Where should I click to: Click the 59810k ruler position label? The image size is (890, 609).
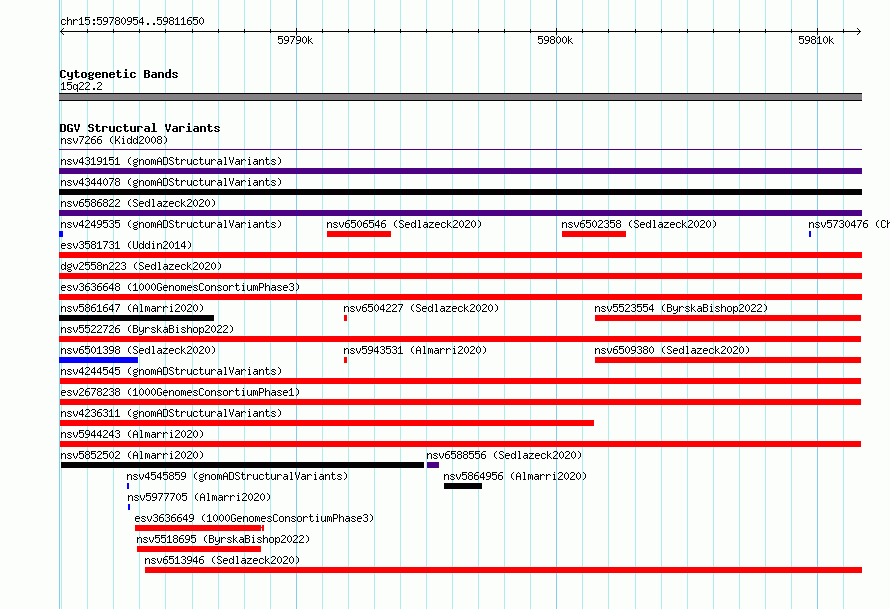point(816,40)
